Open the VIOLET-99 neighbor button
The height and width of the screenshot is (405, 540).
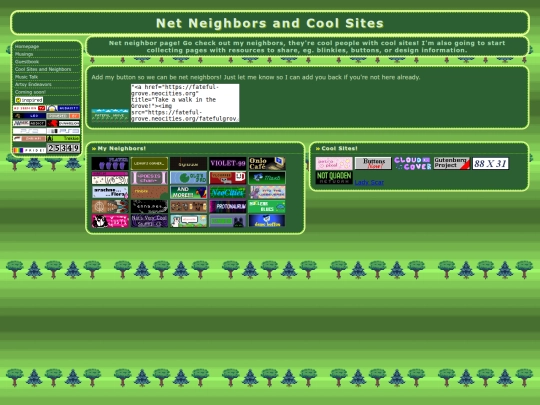click(x=228, y=163)
